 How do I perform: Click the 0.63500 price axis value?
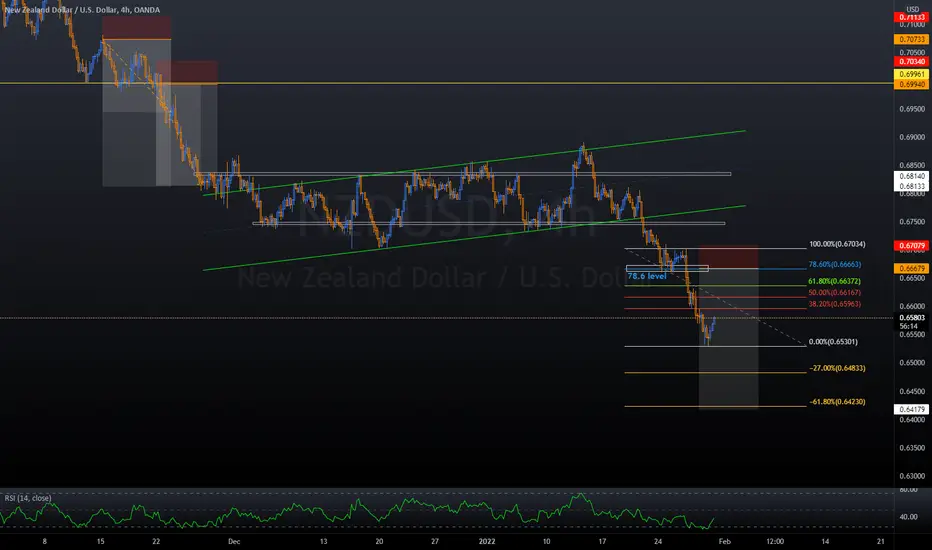(x=912, y=448)
